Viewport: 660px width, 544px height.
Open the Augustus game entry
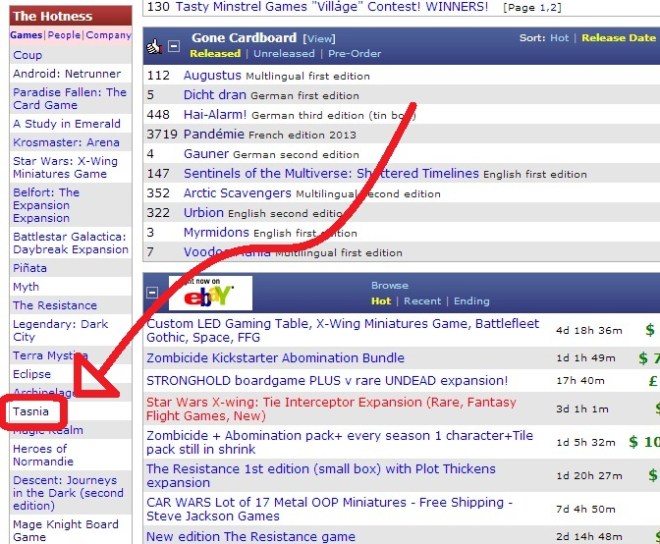tap(212, 76)
